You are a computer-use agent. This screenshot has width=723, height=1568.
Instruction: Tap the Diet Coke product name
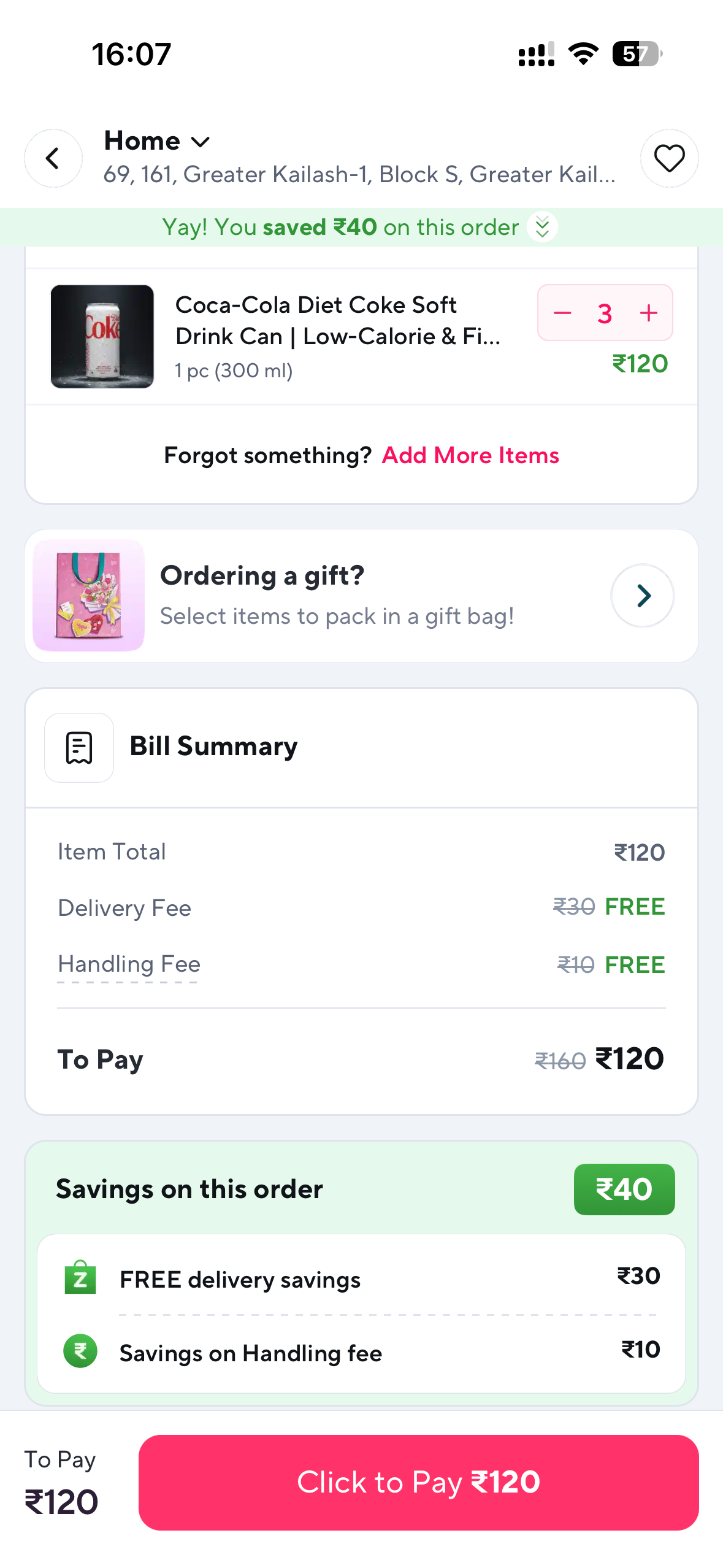337,321
